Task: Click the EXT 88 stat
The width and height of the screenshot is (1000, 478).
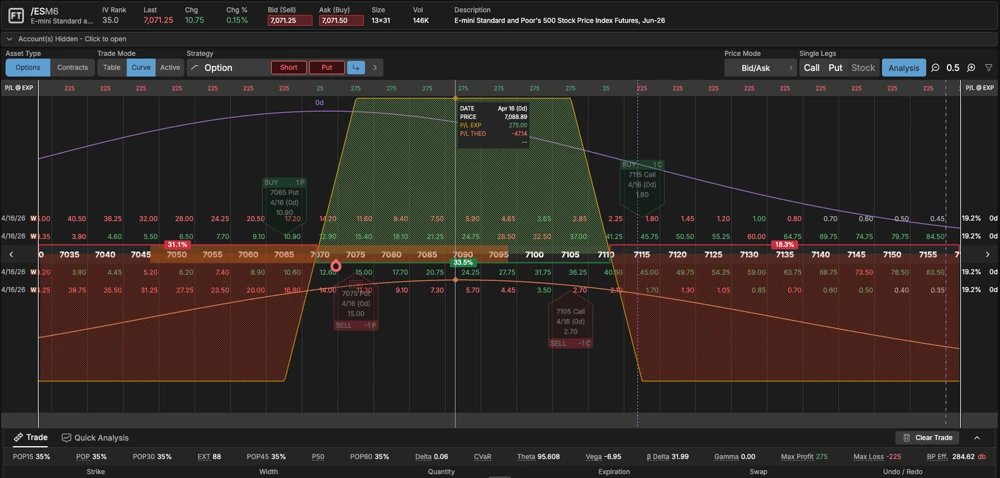Action: click(x=209, y=456)
